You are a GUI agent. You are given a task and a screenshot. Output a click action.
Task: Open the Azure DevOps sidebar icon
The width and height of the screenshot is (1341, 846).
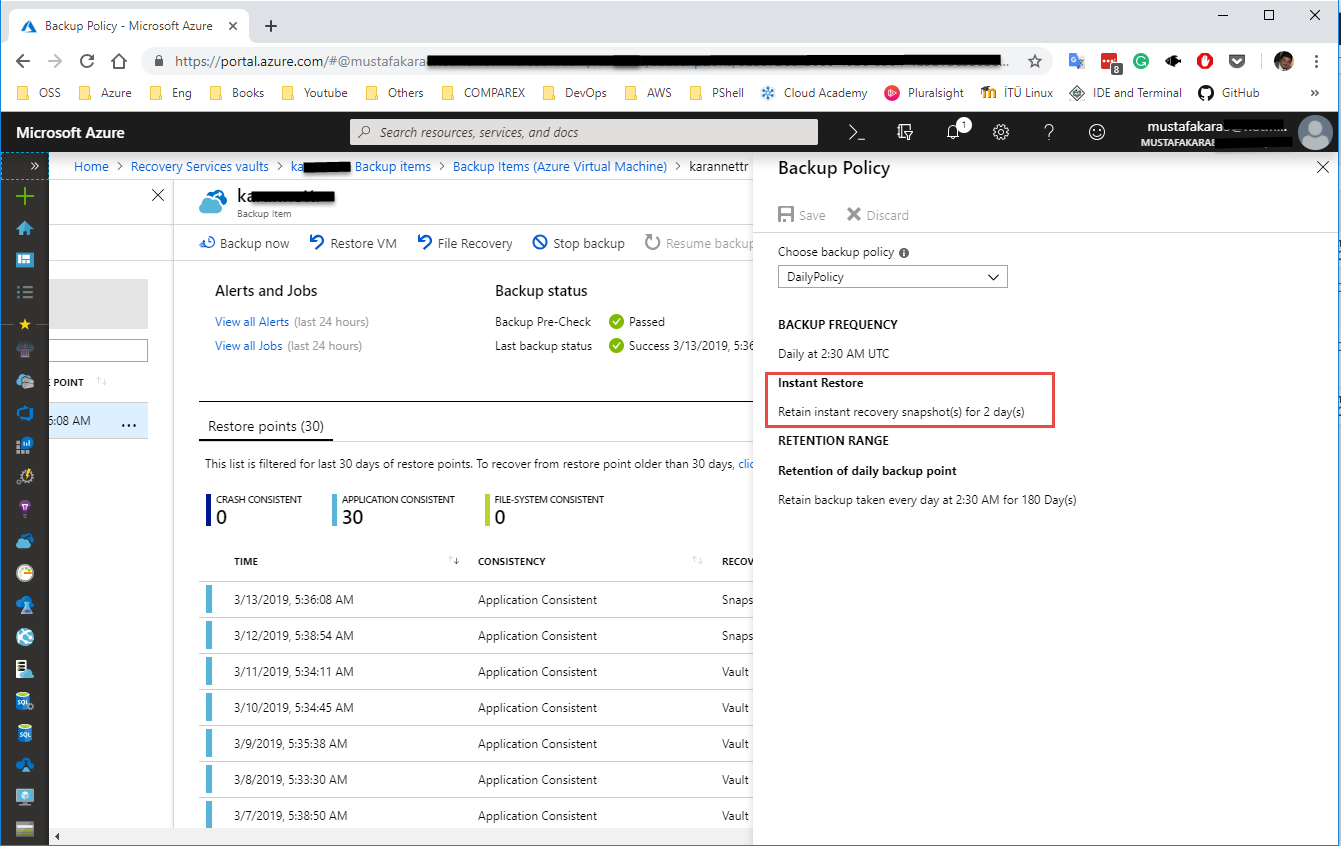click(25, 413)
